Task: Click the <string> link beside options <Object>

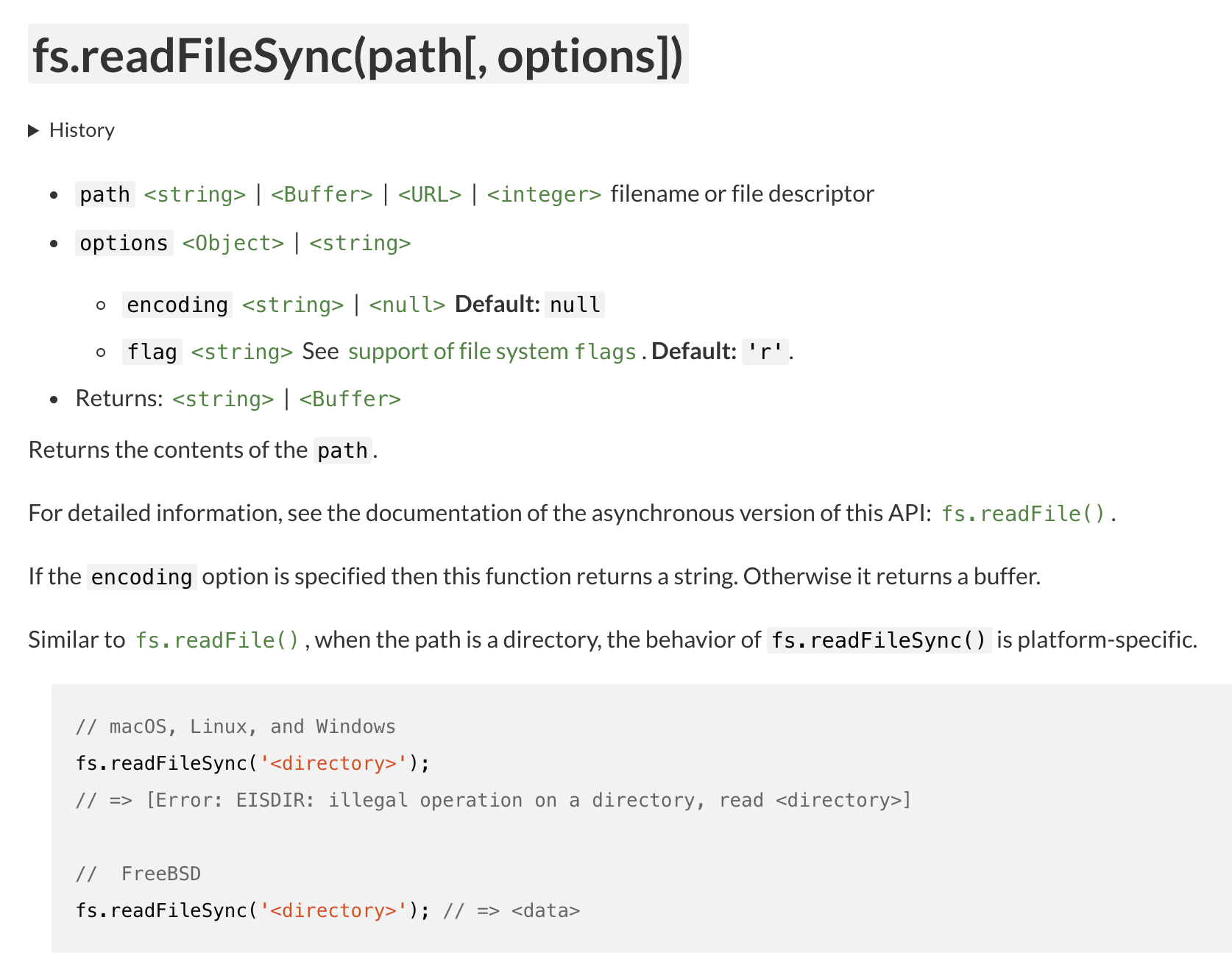Action: click(360, 243)
